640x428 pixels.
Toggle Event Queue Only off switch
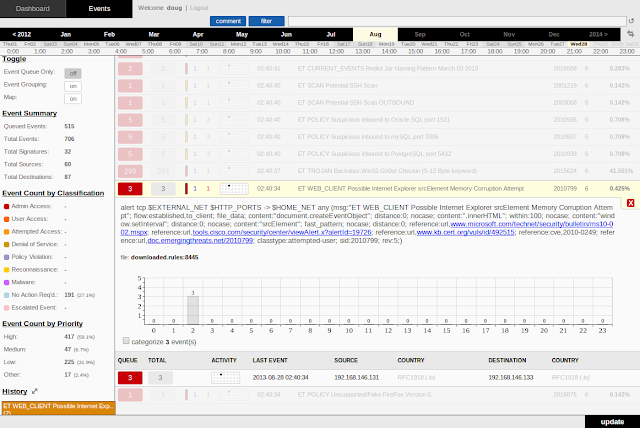click(73, 73)
